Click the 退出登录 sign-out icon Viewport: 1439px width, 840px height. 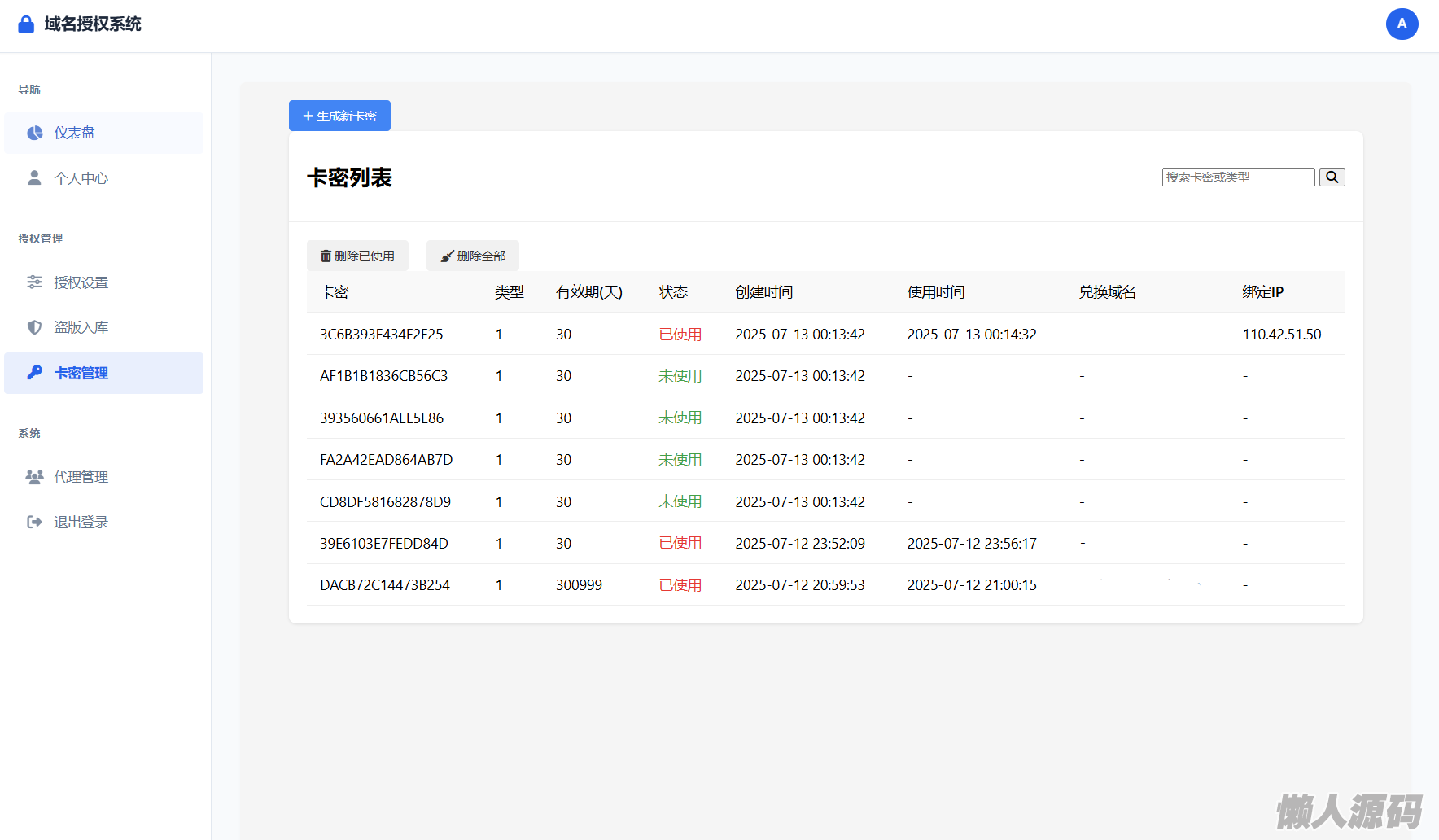point(34,523)
